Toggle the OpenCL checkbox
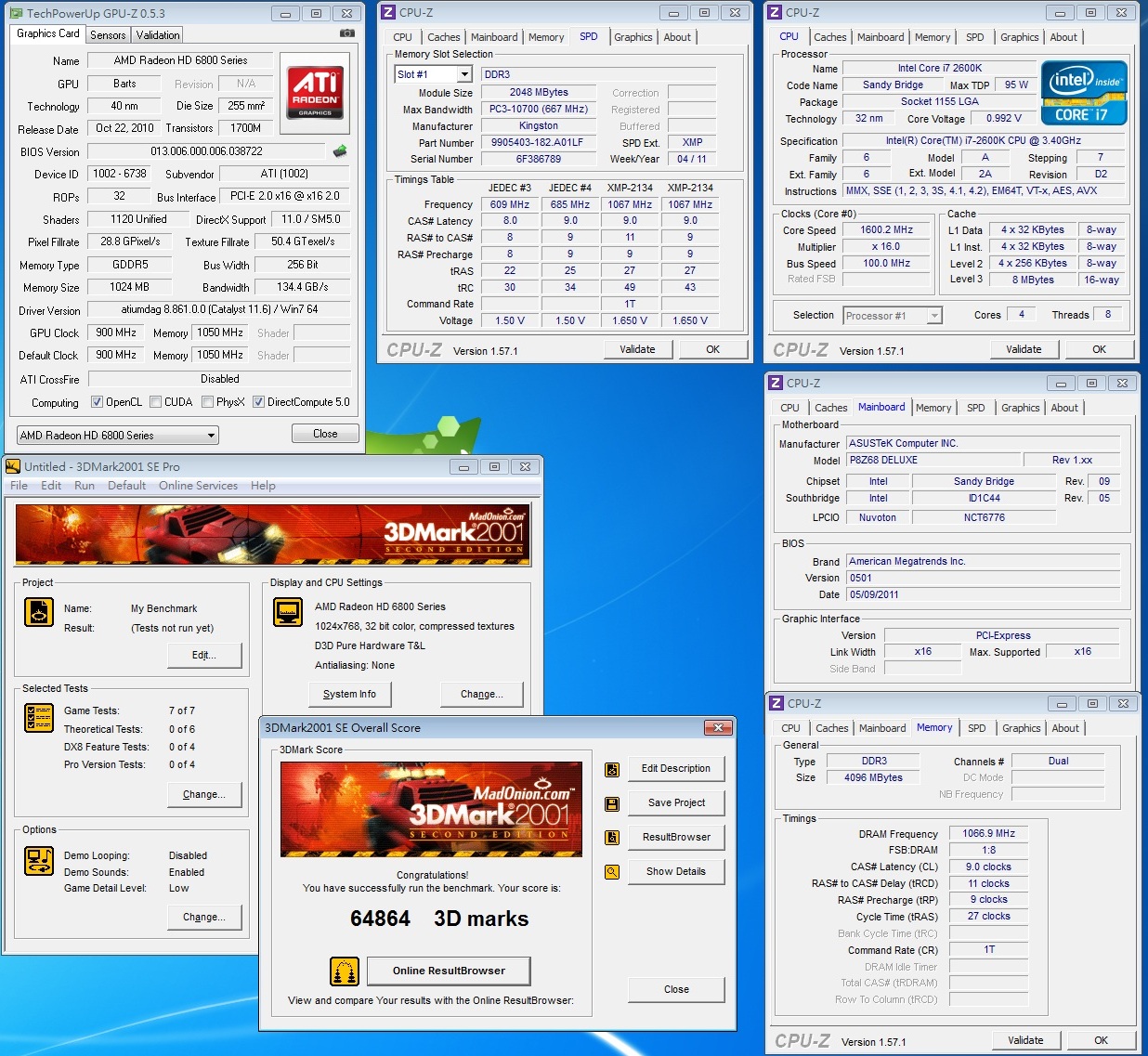The image size is (1148, 1056). pyautogui.click(x=98, y=402)
